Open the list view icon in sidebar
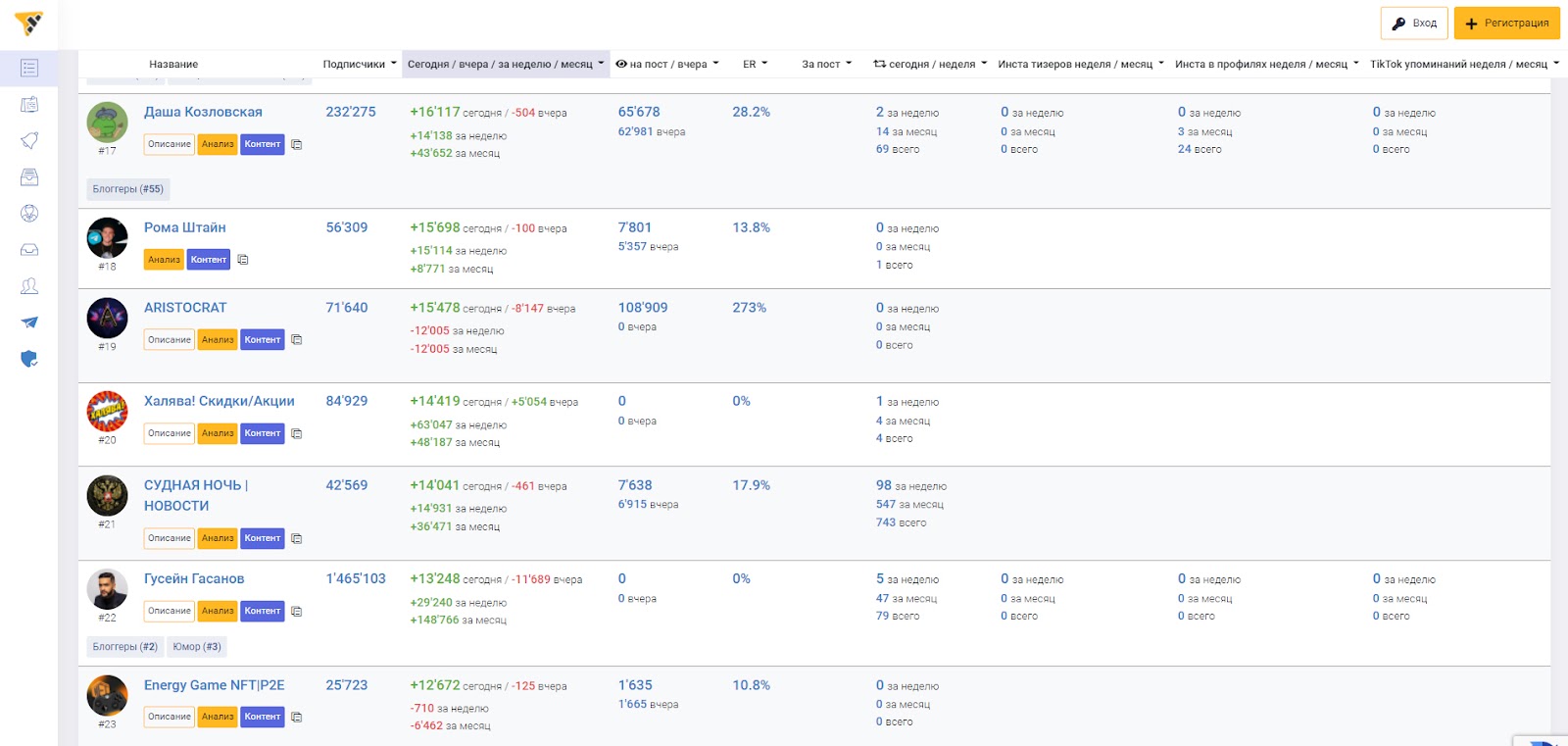Viewport: 1568px width, 746px height. 29,68
